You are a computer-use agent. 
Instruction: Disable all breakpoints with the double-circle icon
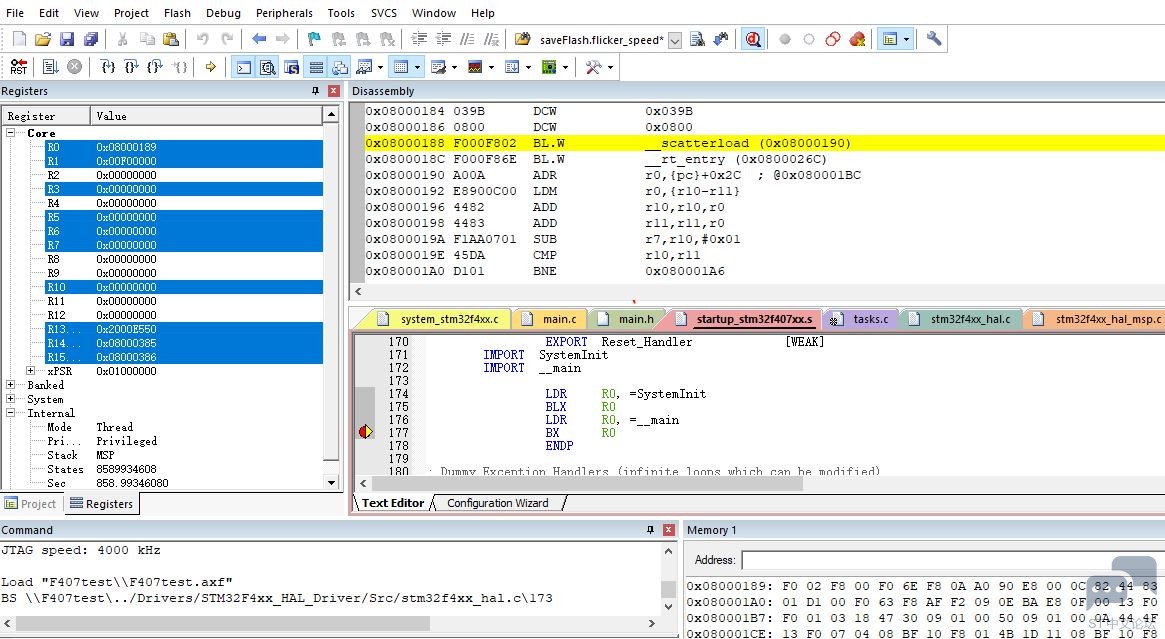833,39
